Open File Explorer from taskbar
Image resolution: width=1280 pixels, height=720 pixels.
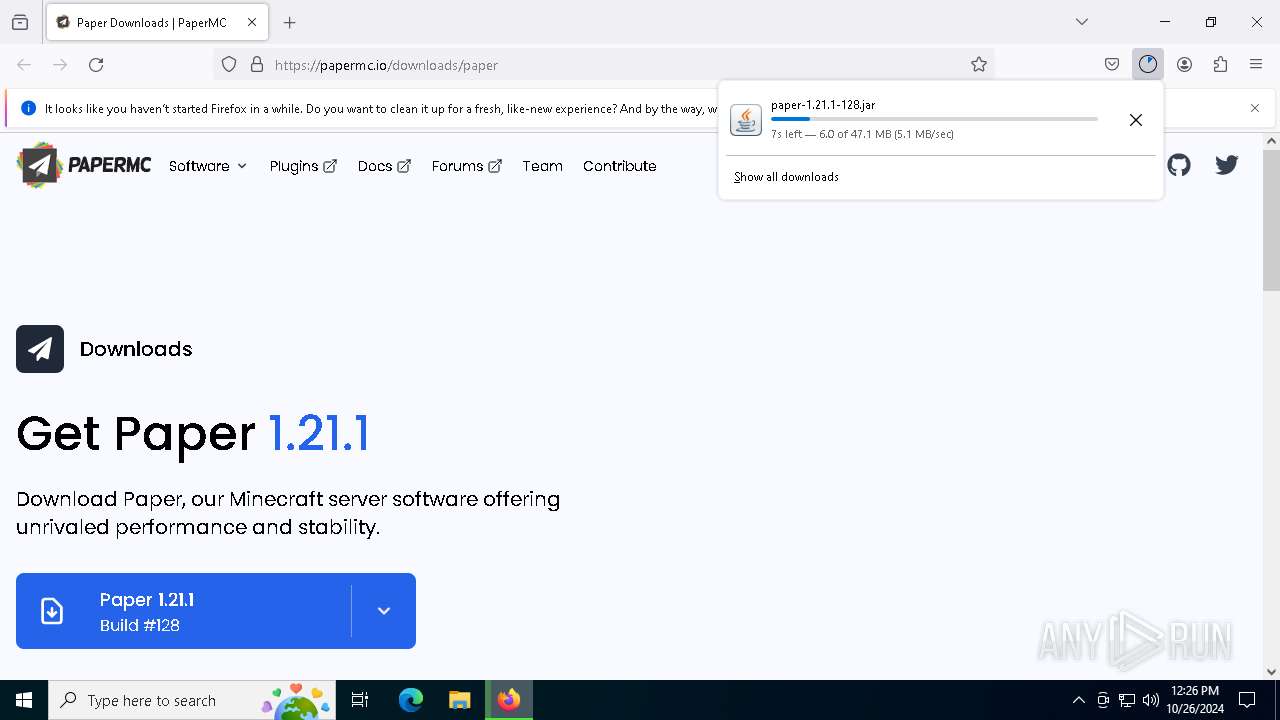459,700
